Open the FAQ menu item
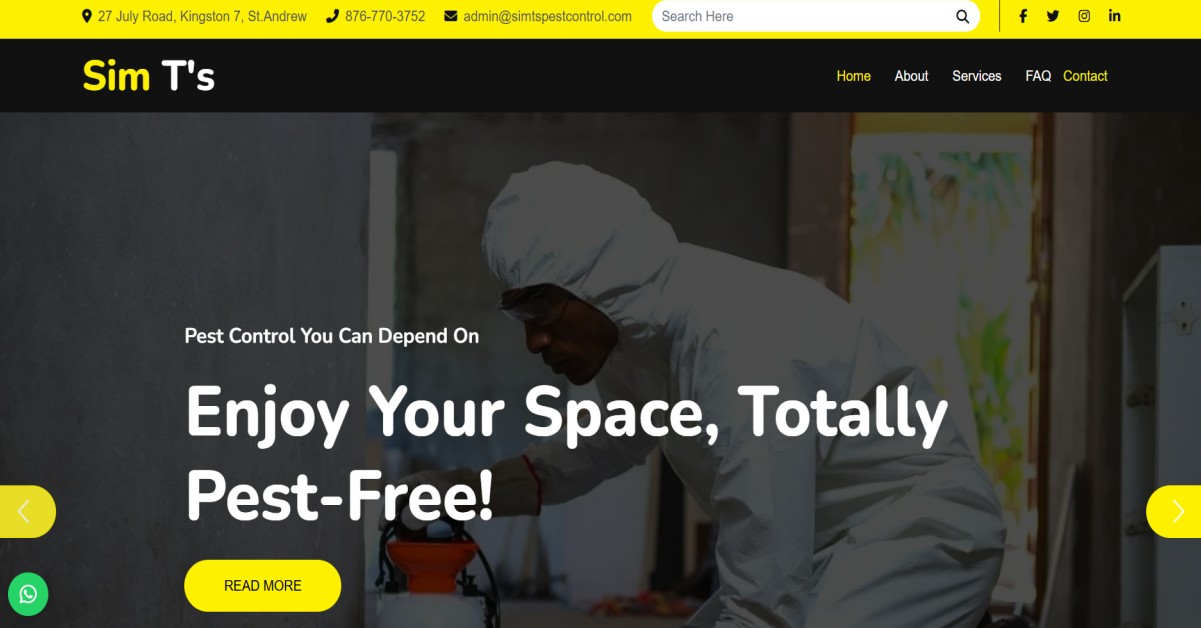This screenshot has width=1201, height=628. point(1038,76)
